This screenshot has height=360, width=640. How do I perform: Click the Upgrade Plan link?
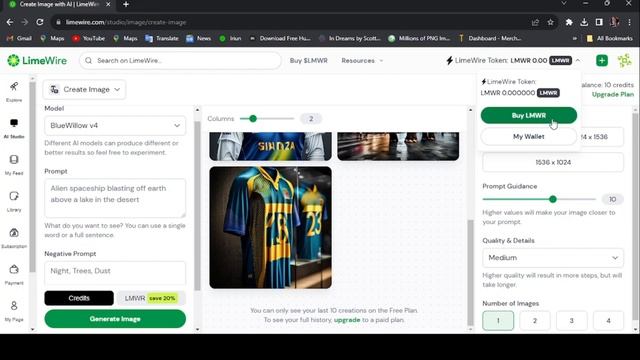pos(613,94)
